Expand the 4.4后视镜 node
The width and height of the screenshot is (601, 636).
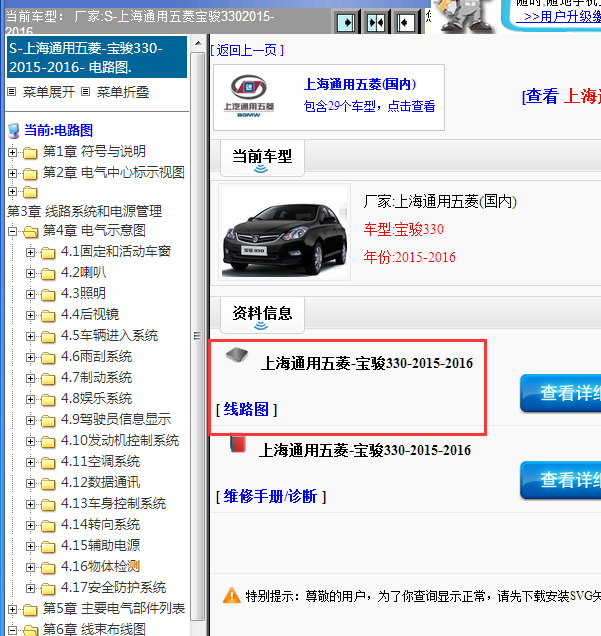[x=30, y=316]
